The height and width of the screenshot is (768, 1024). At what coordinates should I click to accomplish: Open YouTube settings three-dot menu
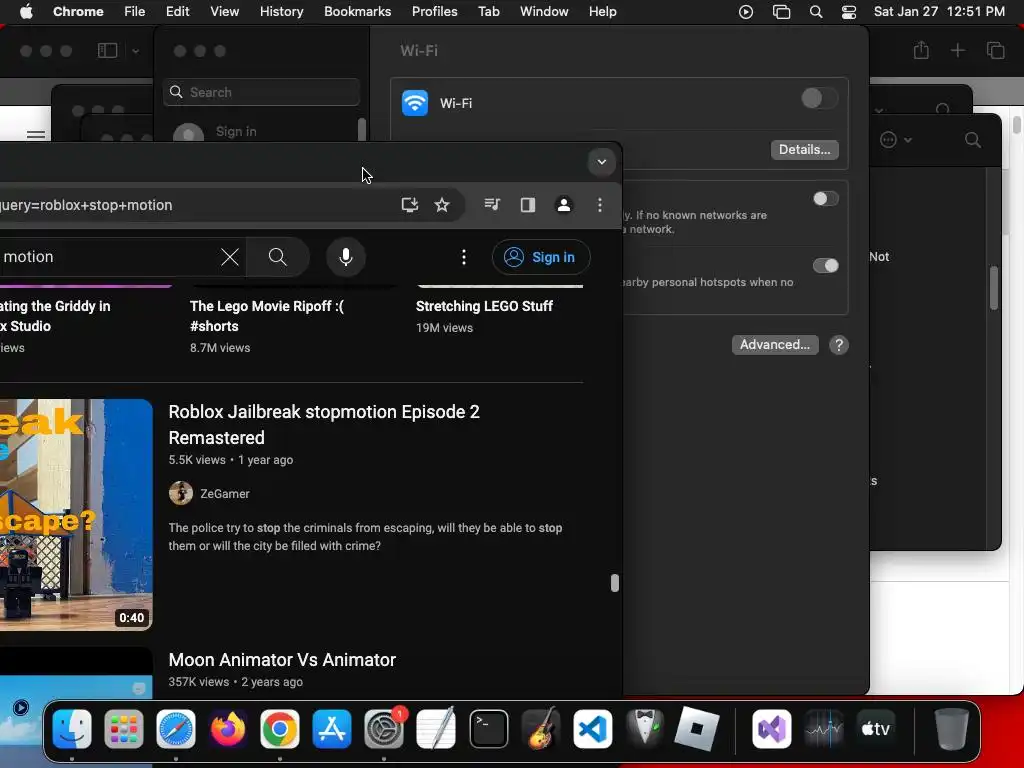coord(464,257)
